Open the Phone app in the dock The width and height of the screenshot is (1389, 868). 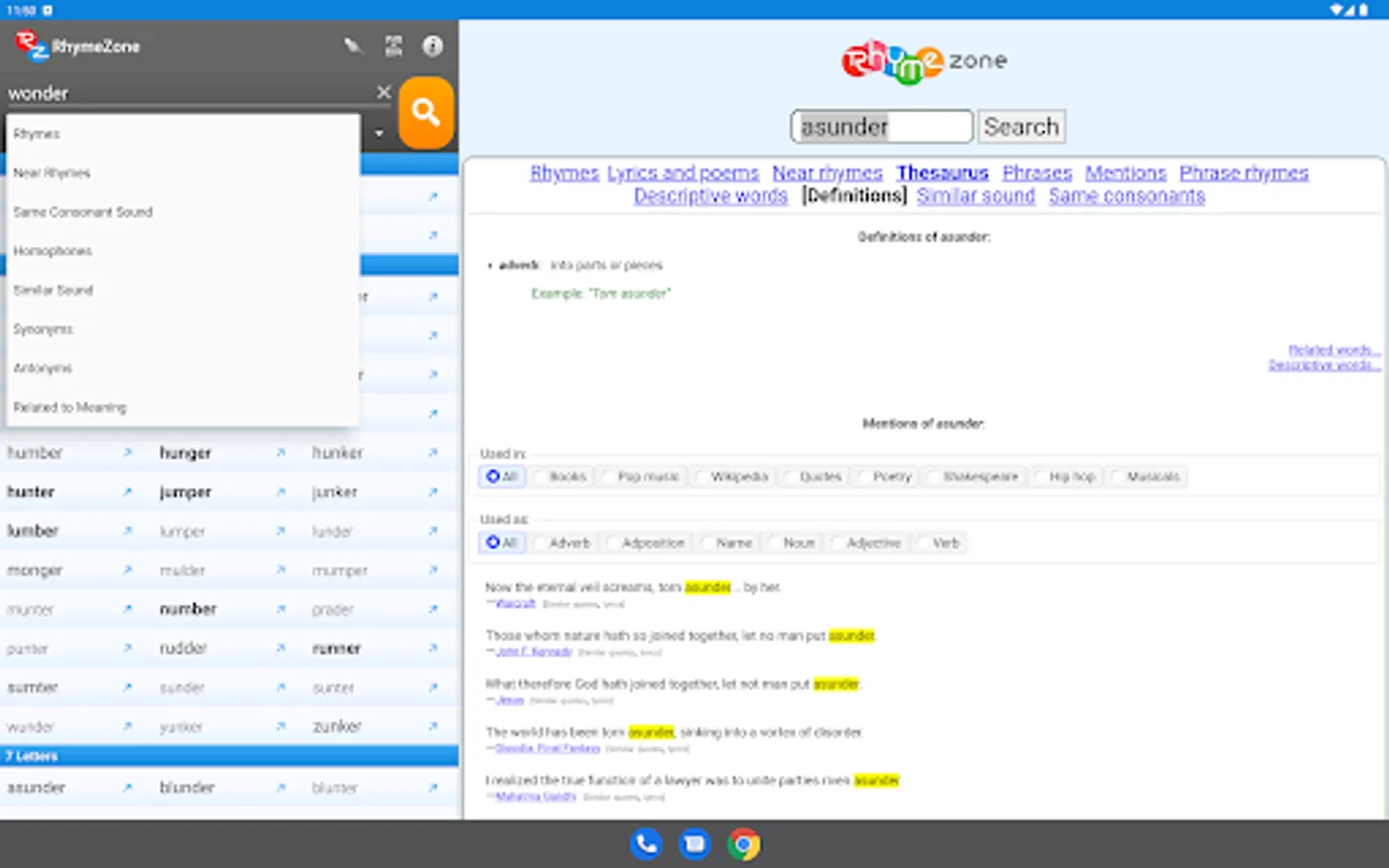646,844
